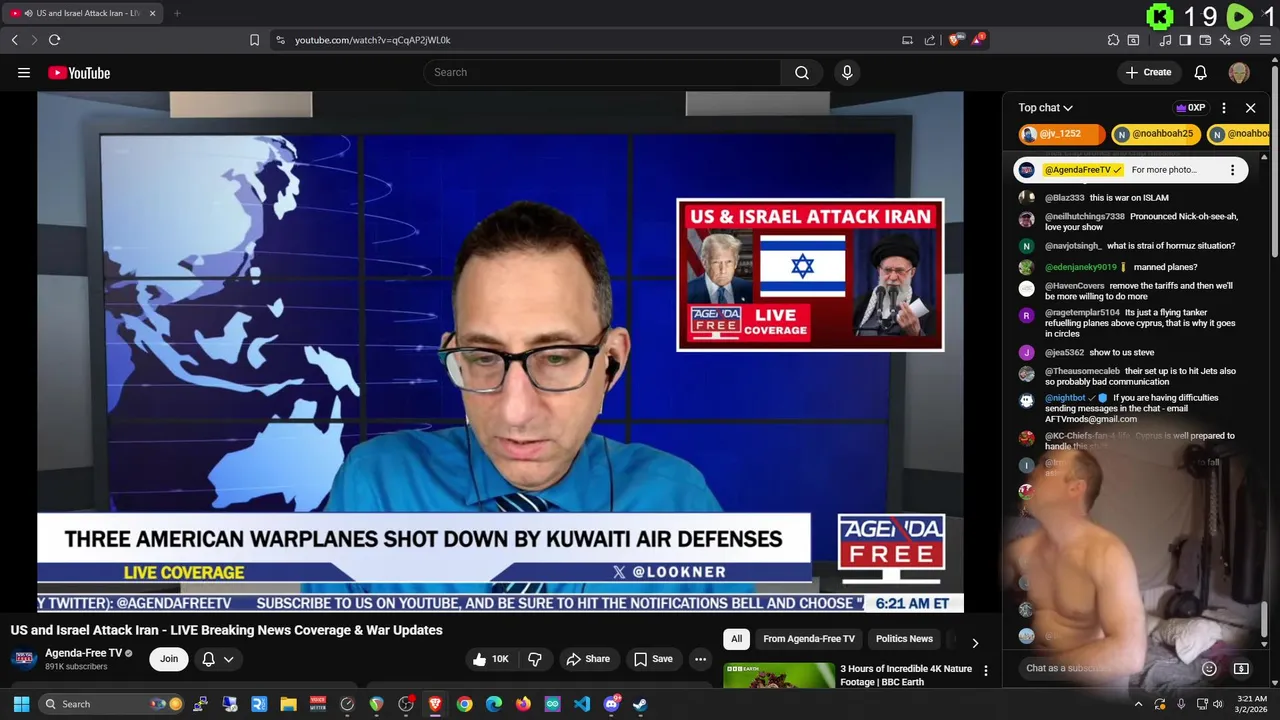
Task: Open the 0XP points badge
Action: pos(1190,108)
